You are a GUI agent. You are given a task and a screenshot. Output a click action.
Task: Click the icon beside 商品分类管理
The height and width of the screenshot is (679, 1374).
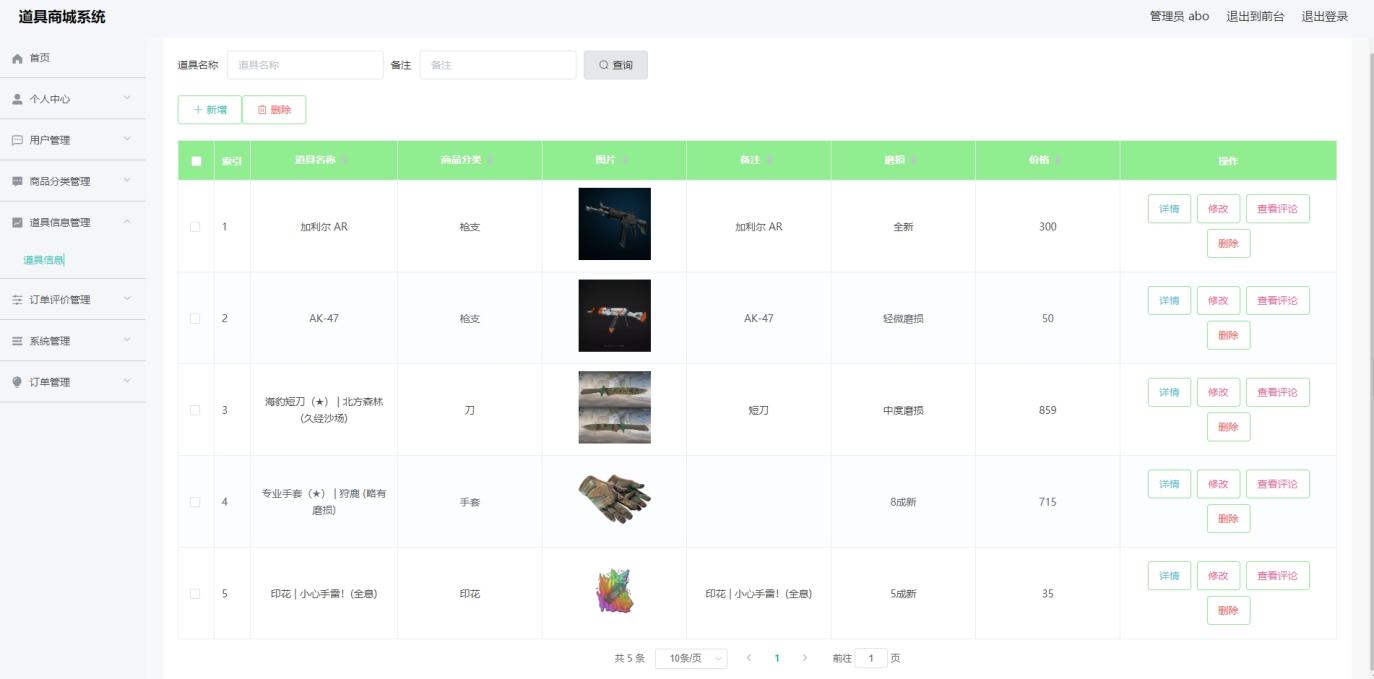(x=18, y=181)
